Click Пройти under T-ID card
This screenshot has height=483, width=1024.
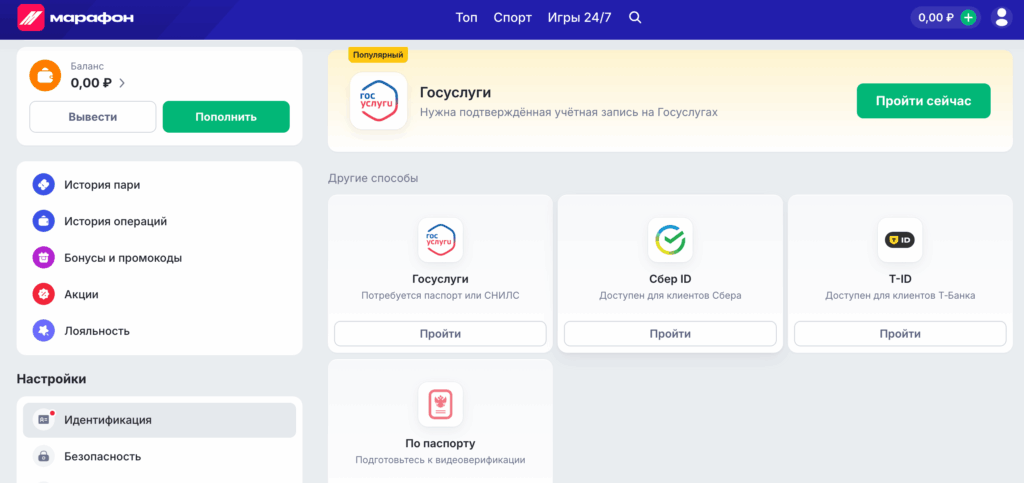900,334
